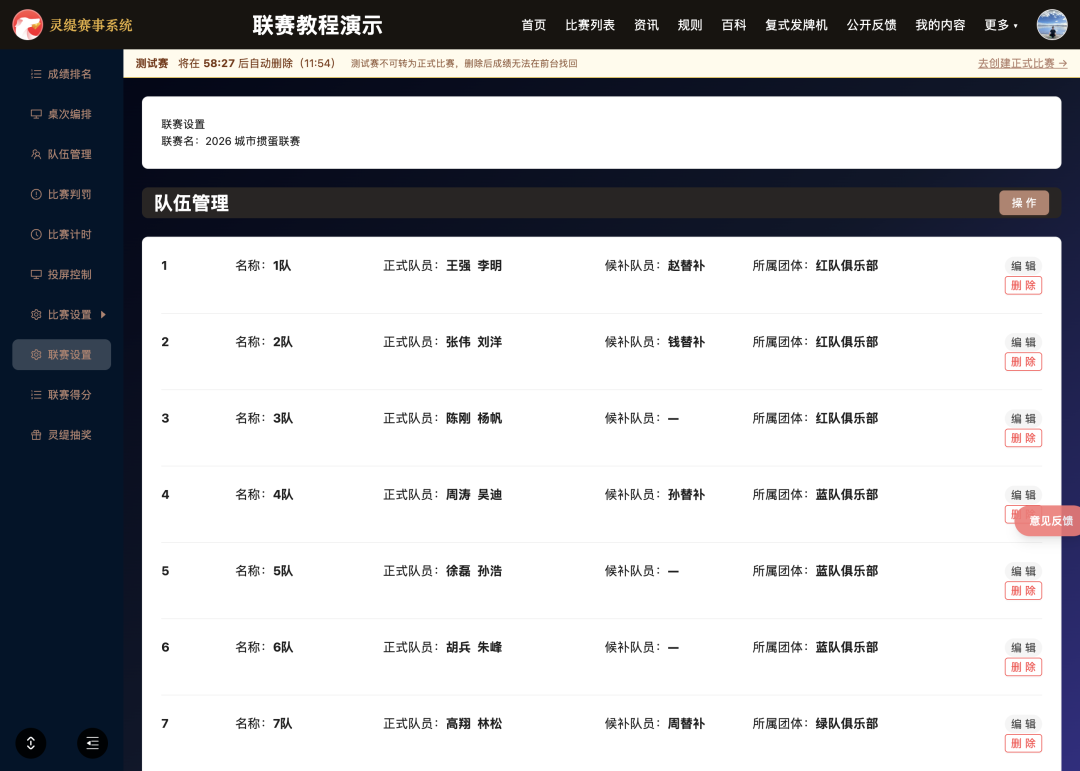1080x771 pixels.
Task: Delete team 1队
Action: [1024, 285]
